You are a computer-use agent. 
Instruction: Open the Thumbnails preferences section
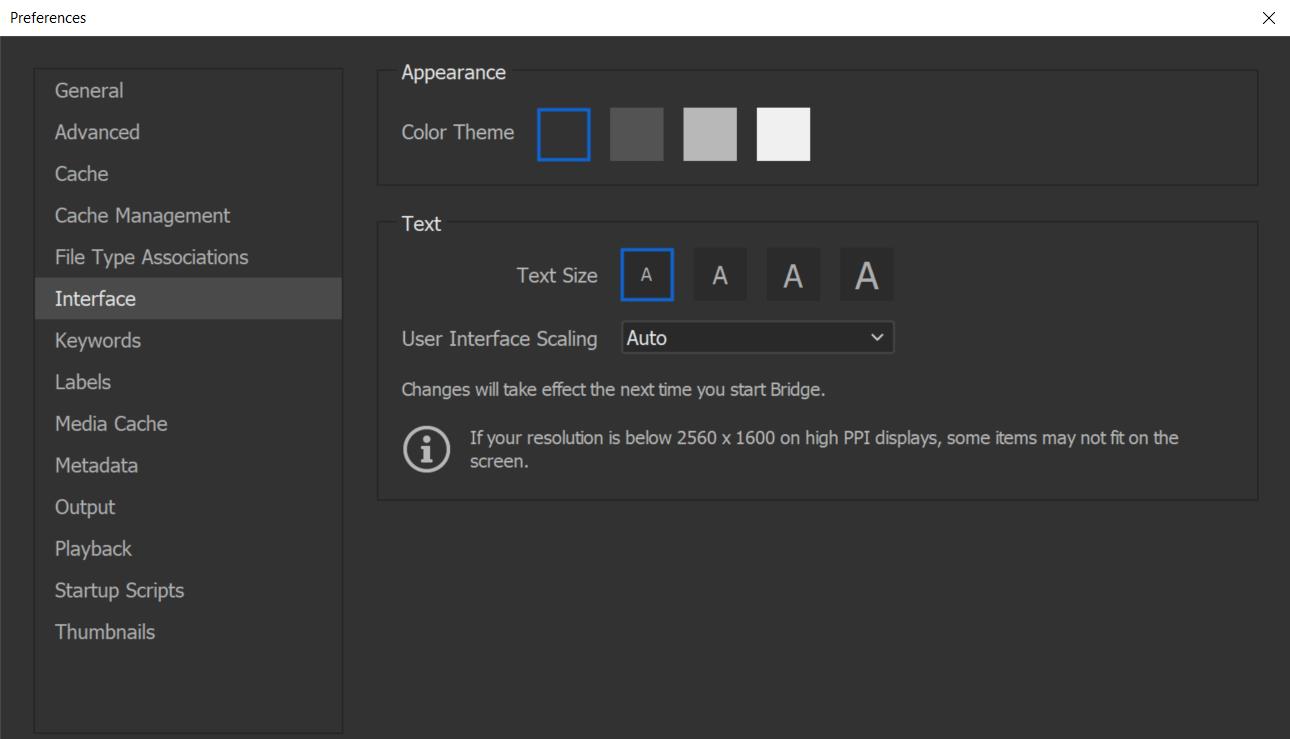tap(105, 631)
